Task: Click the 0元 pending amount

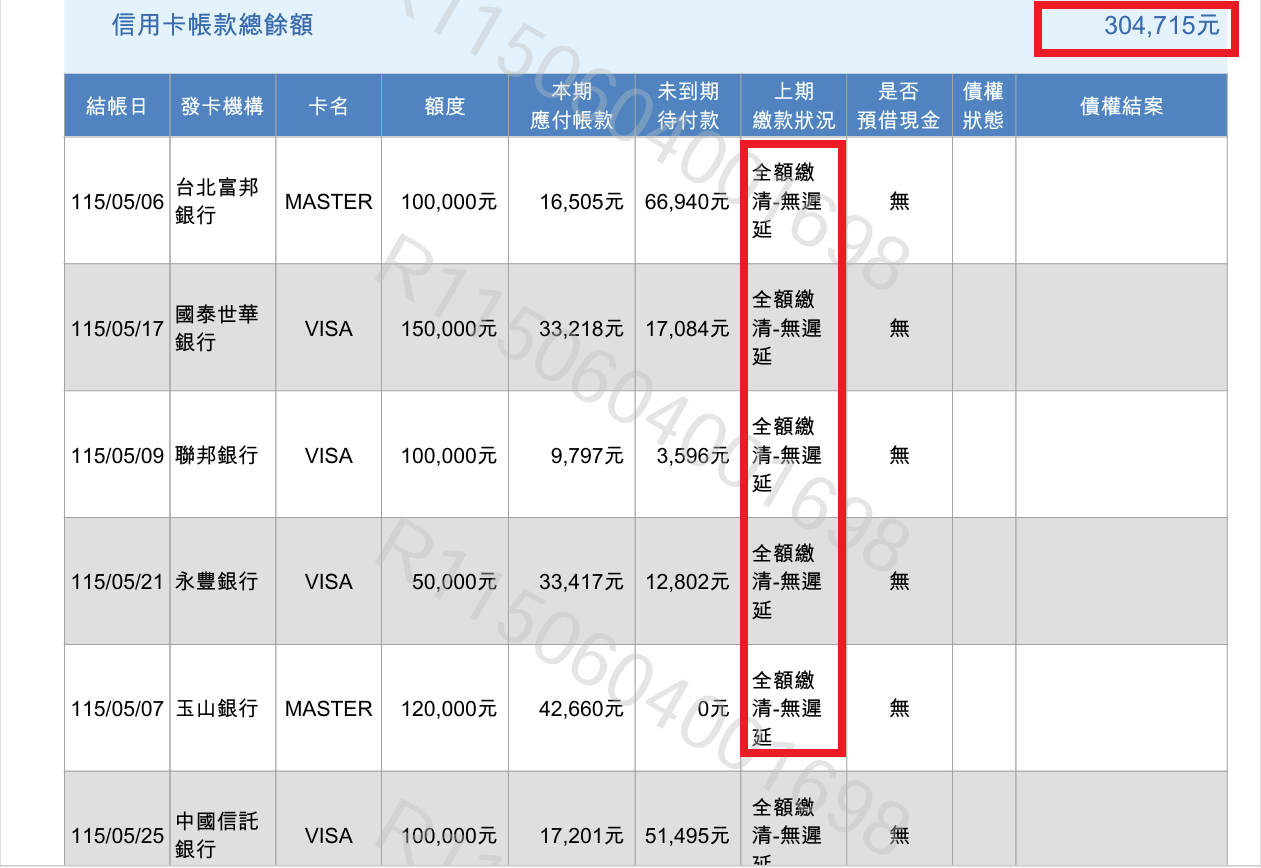Action: pos(713,708)
